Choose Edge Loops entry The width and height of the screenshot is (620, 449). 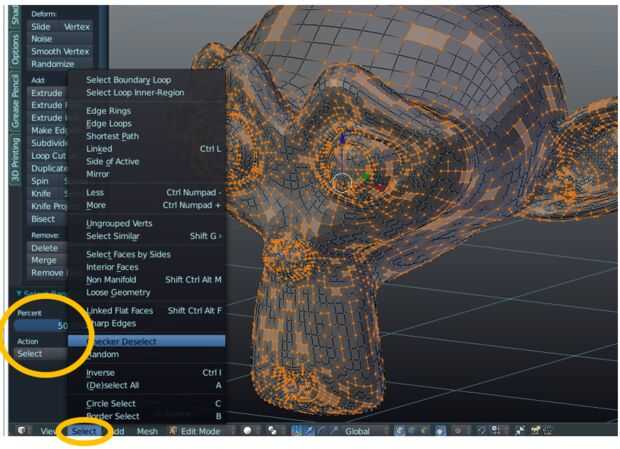tap(146, 123)
